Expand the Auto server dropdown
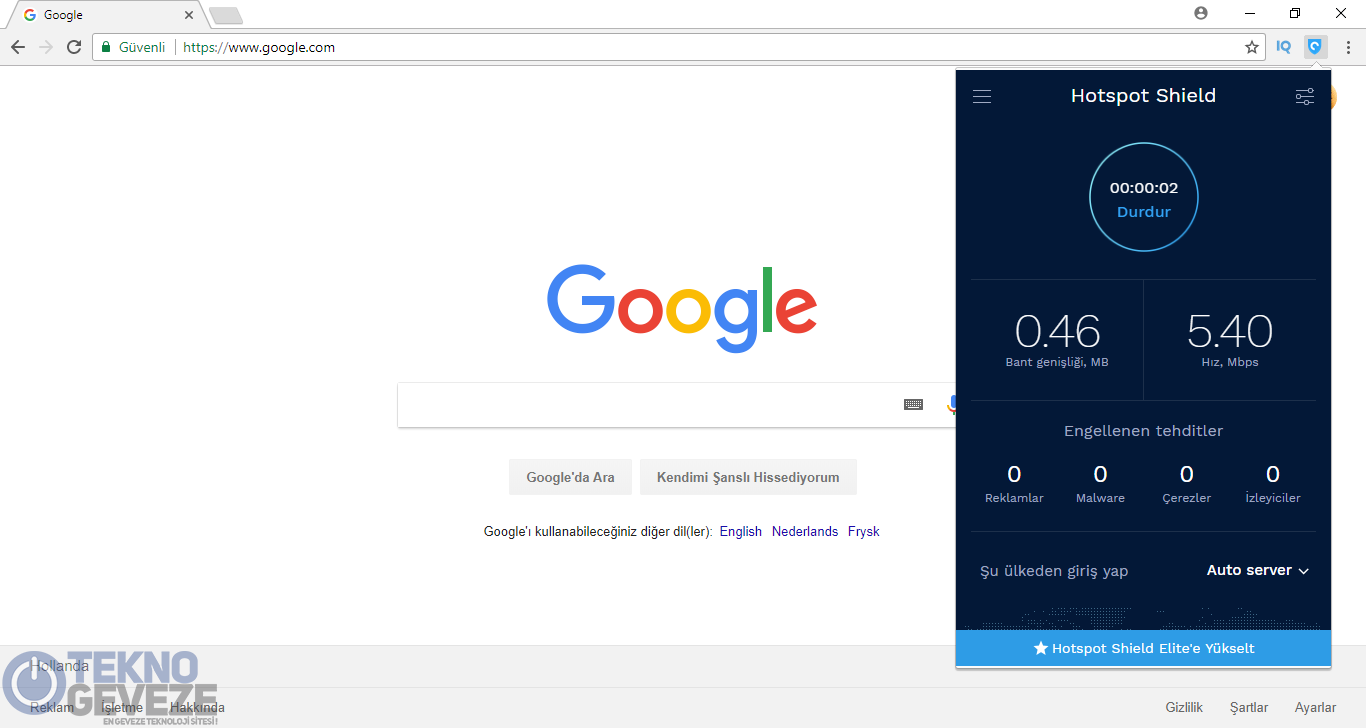 coord(1257,570)
